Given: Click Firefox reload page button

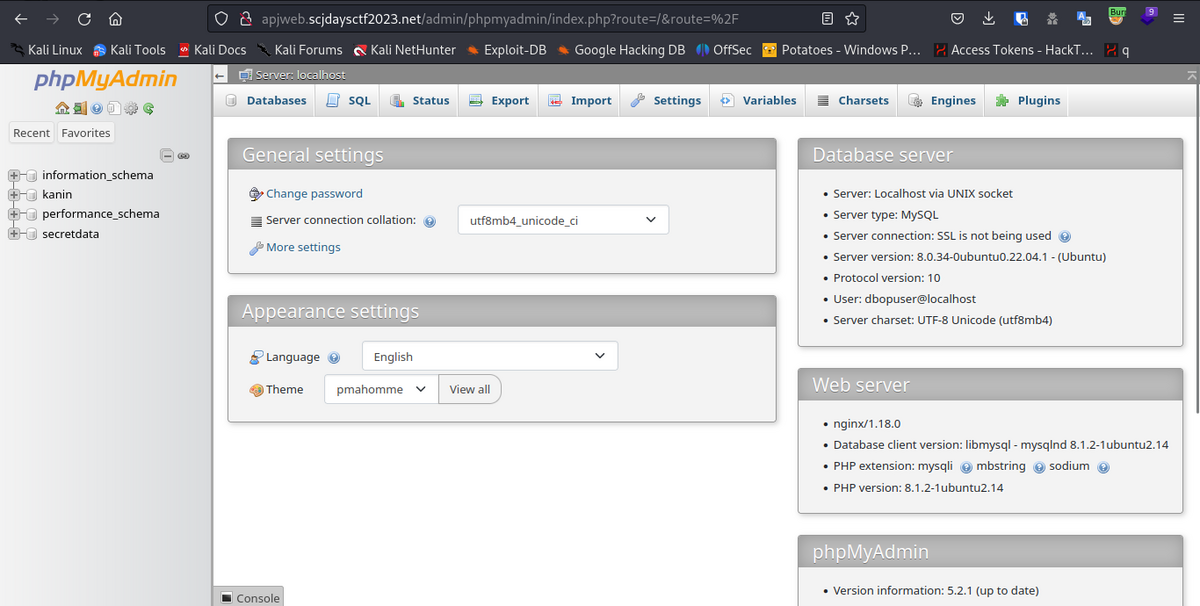Looking at the screenshot, I should (84, 18).
